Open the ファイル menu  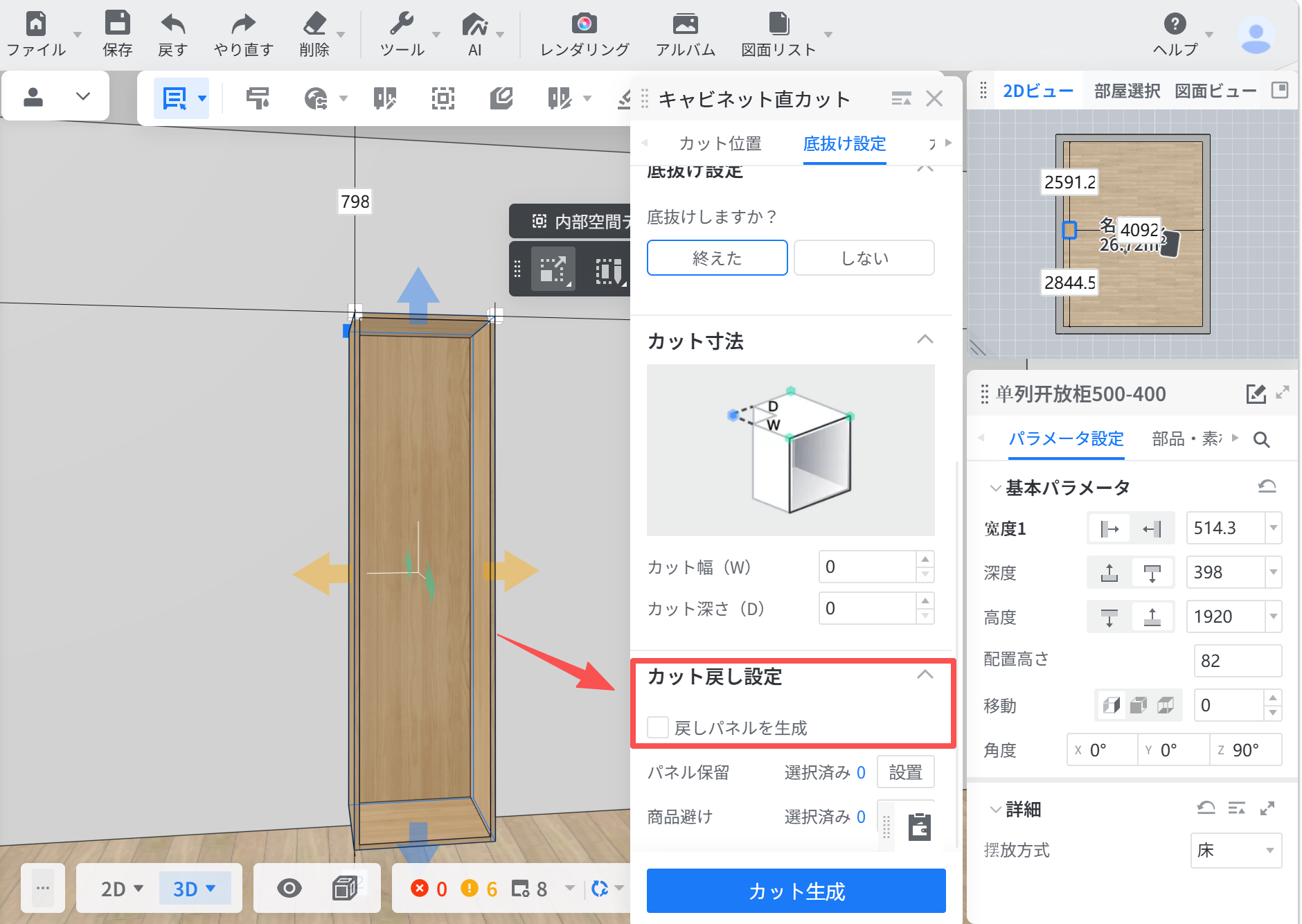pyautogui.click(x=36, y=33)
